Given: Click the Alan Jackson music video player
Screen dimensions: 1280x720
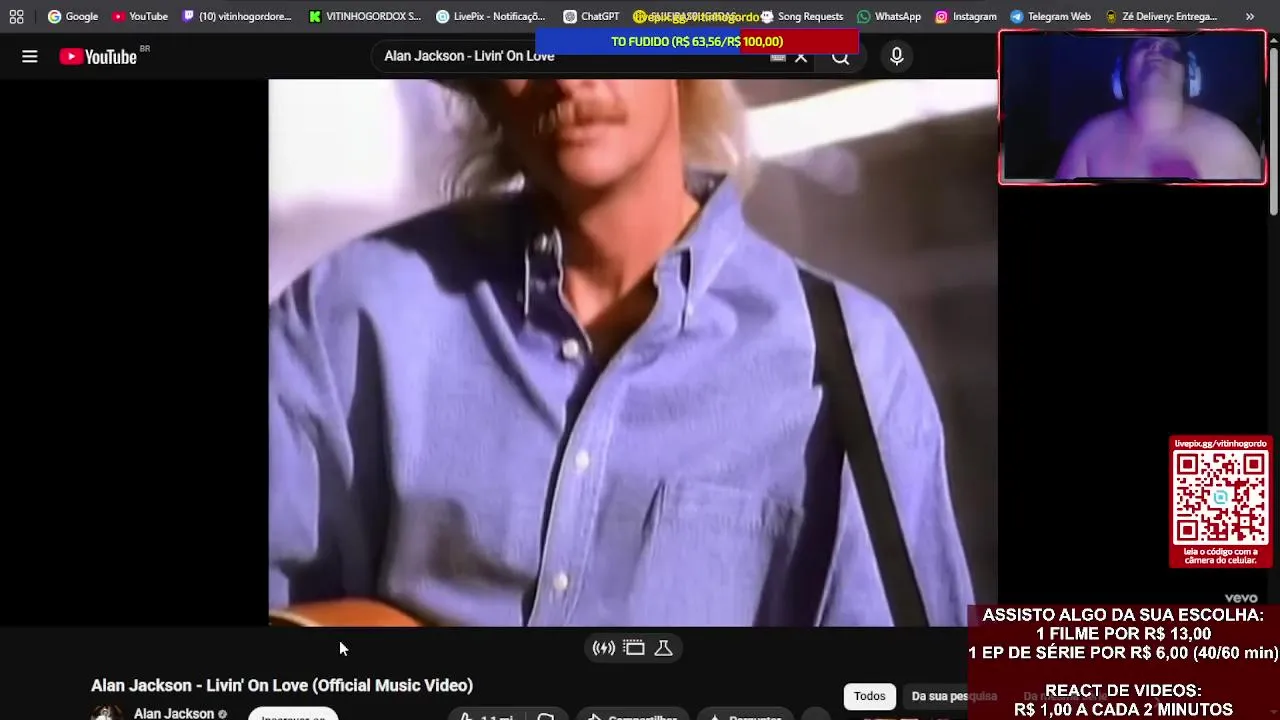Looking at the screenshot, I should tap(633, 352).
